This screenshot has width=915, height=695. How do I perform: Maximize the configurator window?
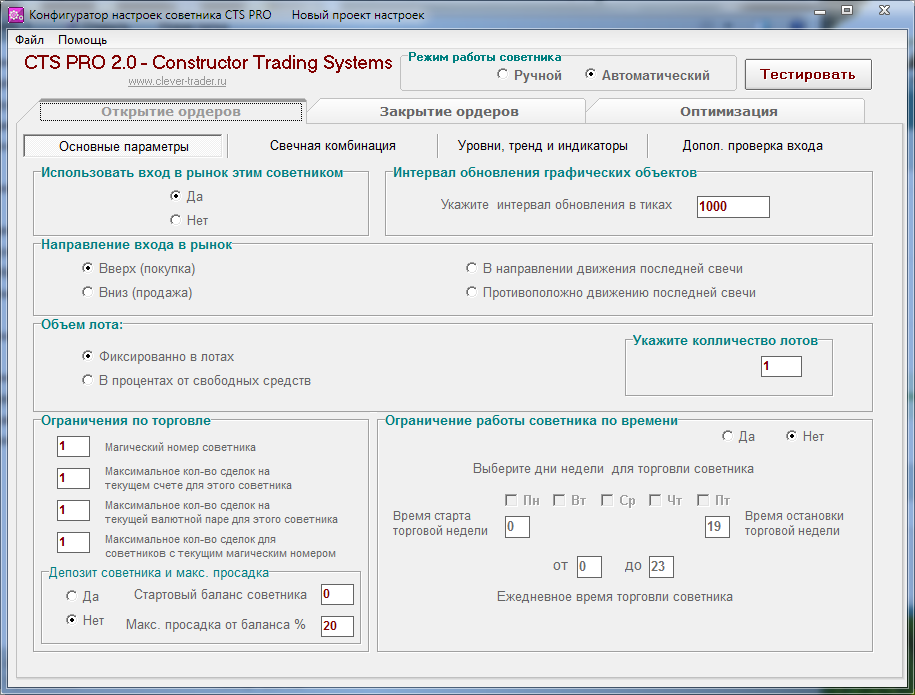[x=847, y=11]
